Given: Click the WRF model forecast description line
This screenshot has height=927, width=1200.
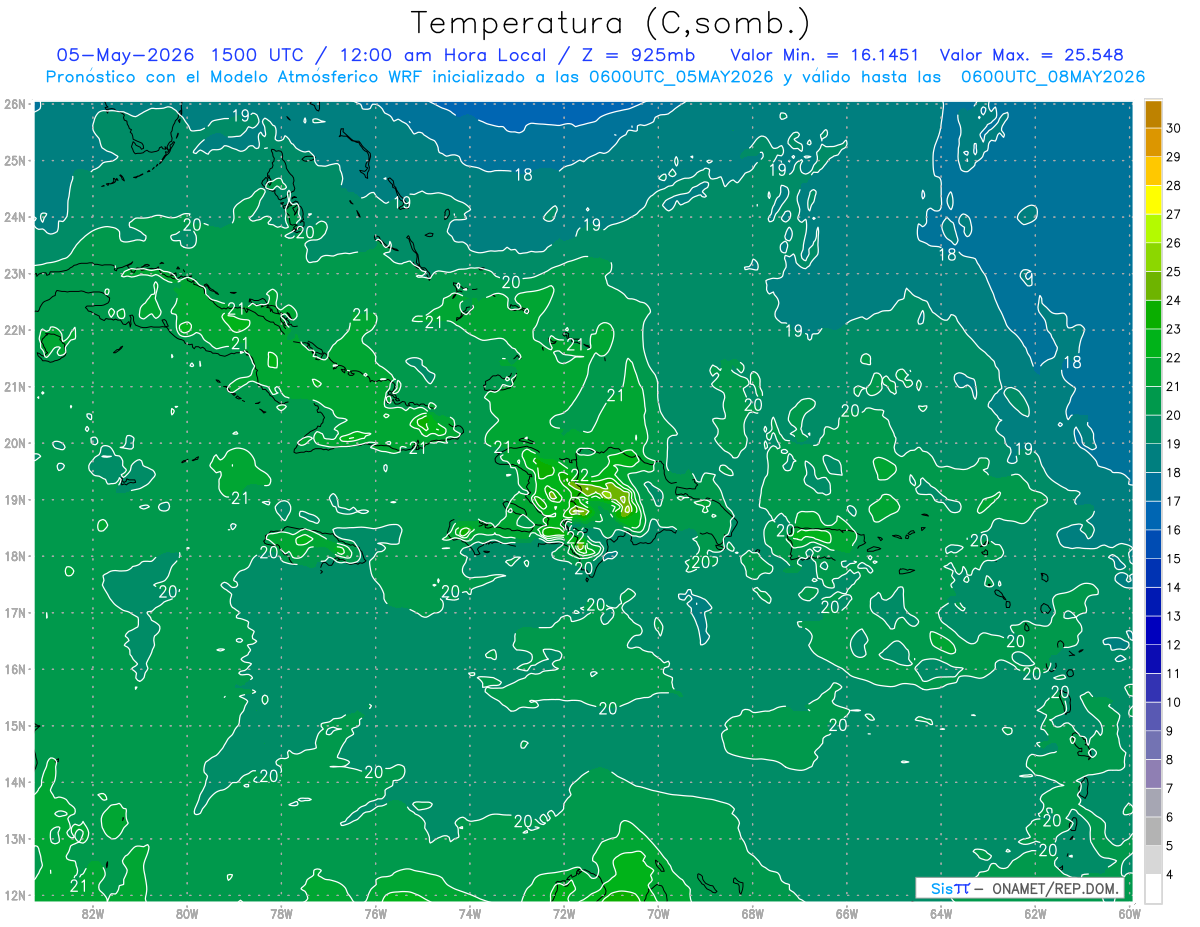Looking at the screenshot, I should 596,77.
